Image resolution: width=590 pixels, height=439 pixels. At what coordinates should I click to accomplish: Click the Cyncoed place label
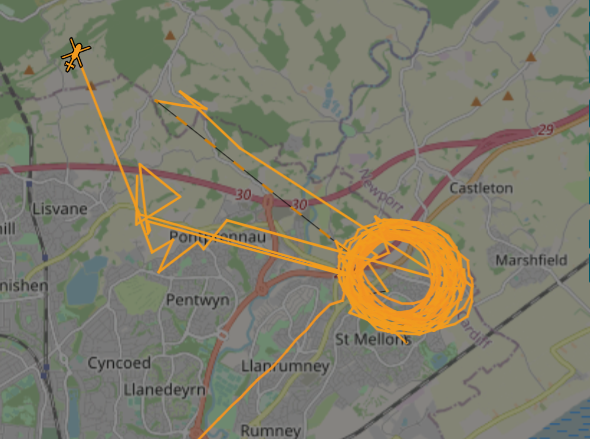(x=119, y=363)
